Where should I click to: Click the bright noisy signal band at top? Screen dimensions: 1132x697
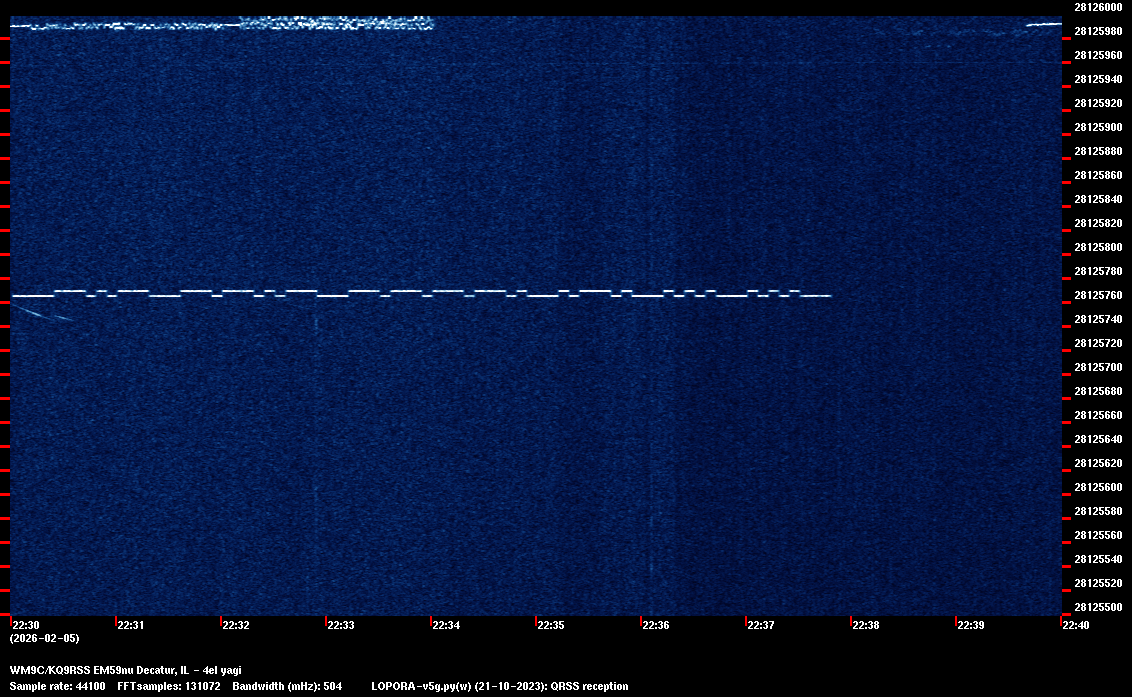(x=335, y=22)
